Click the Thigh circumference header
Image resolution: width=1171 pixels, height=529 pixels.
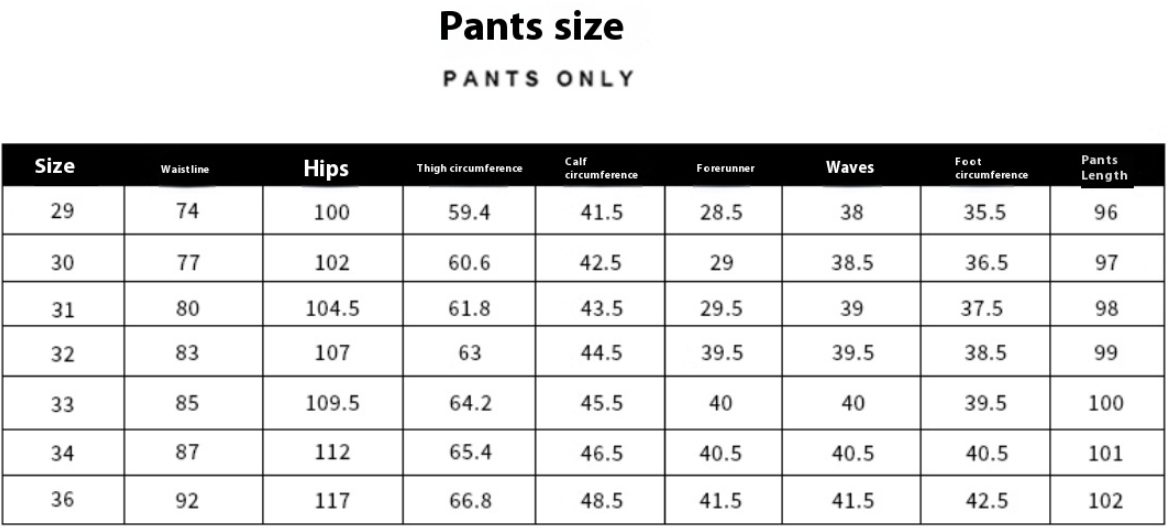click(x=469, y=168)
